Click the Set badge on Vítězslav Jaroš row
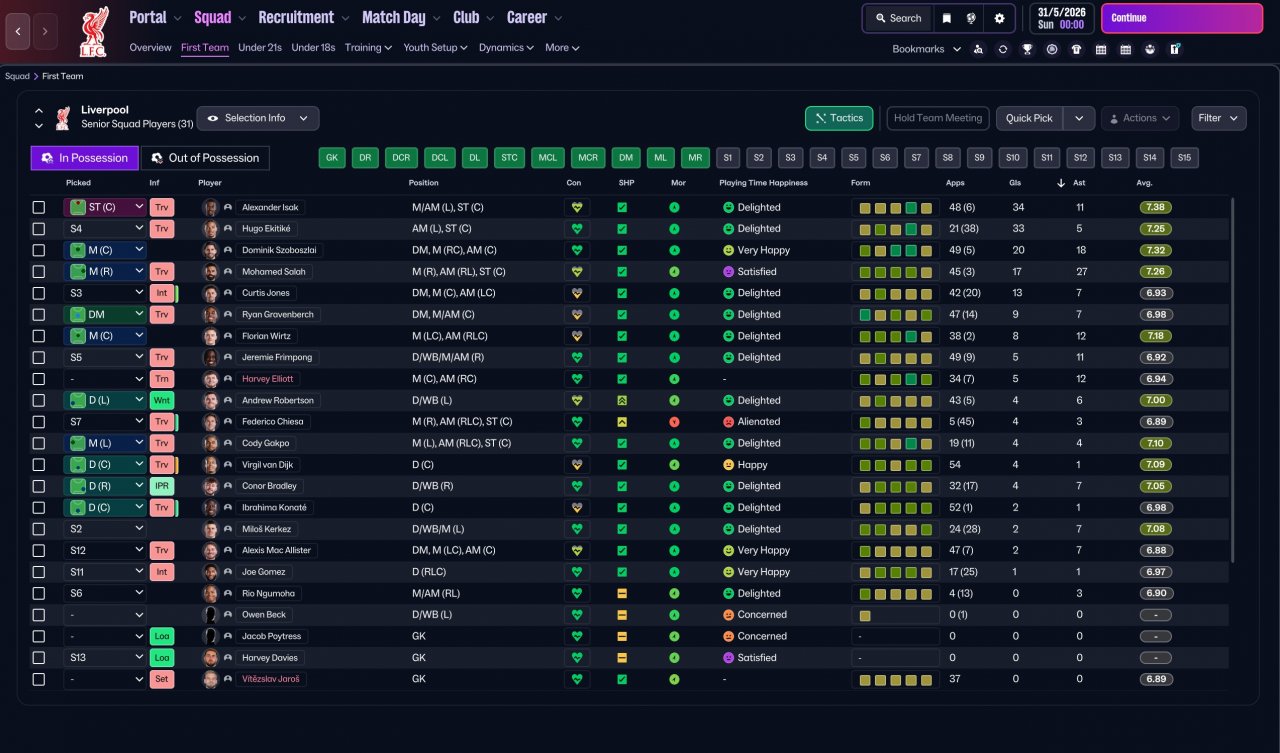Viewport: 1280px width, 753px height. click(161, 679)
